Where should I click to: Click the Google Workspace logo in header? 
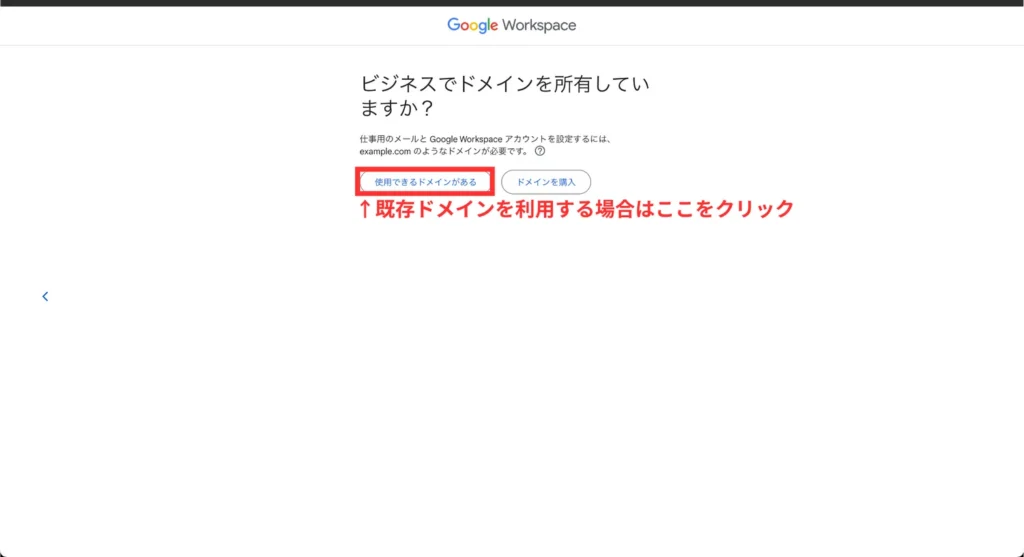pyautogui.click(x=511, y=25)
